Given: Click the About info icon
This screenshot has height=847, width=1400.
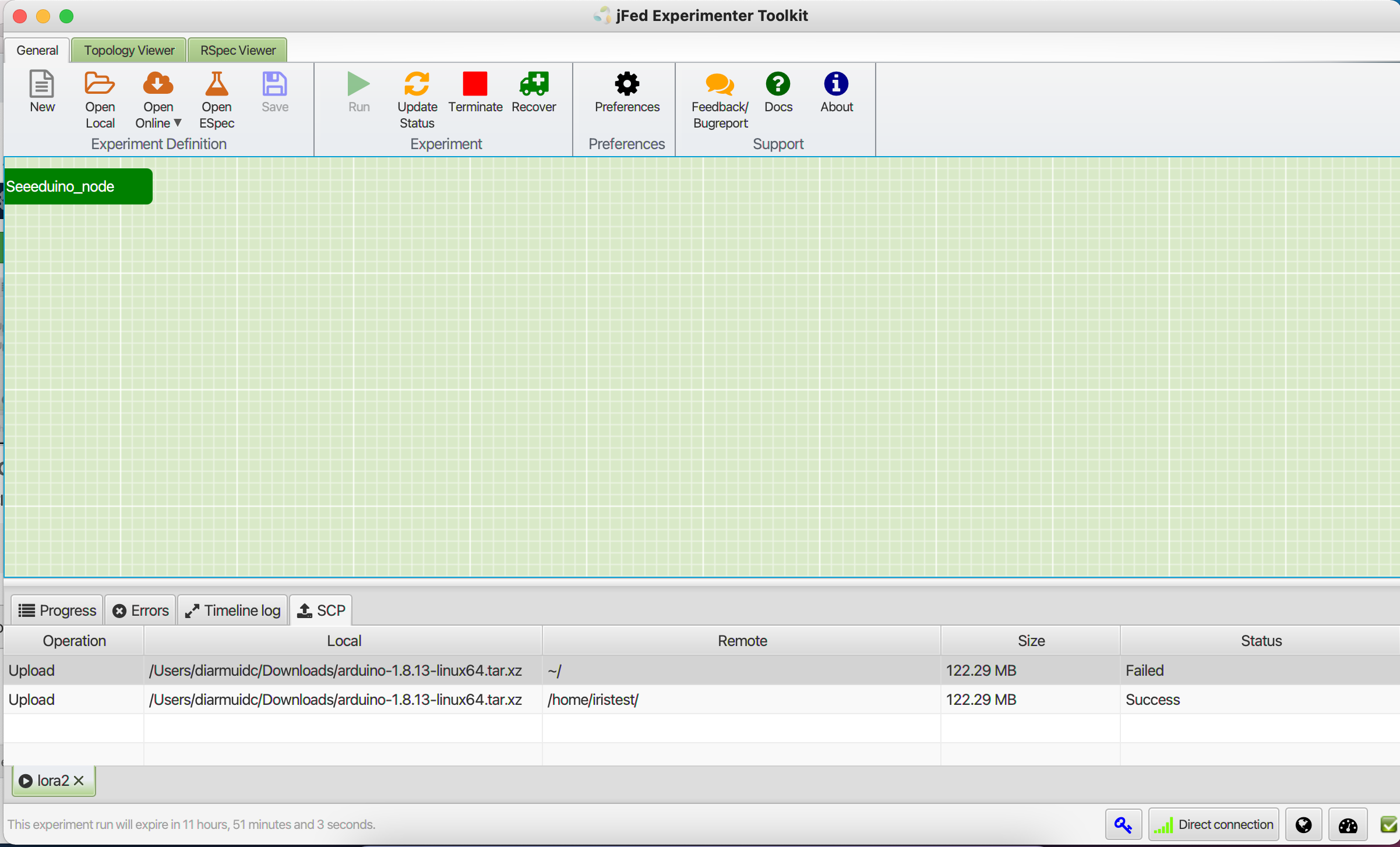Looking at the screenshot, I should click(836, 84).
